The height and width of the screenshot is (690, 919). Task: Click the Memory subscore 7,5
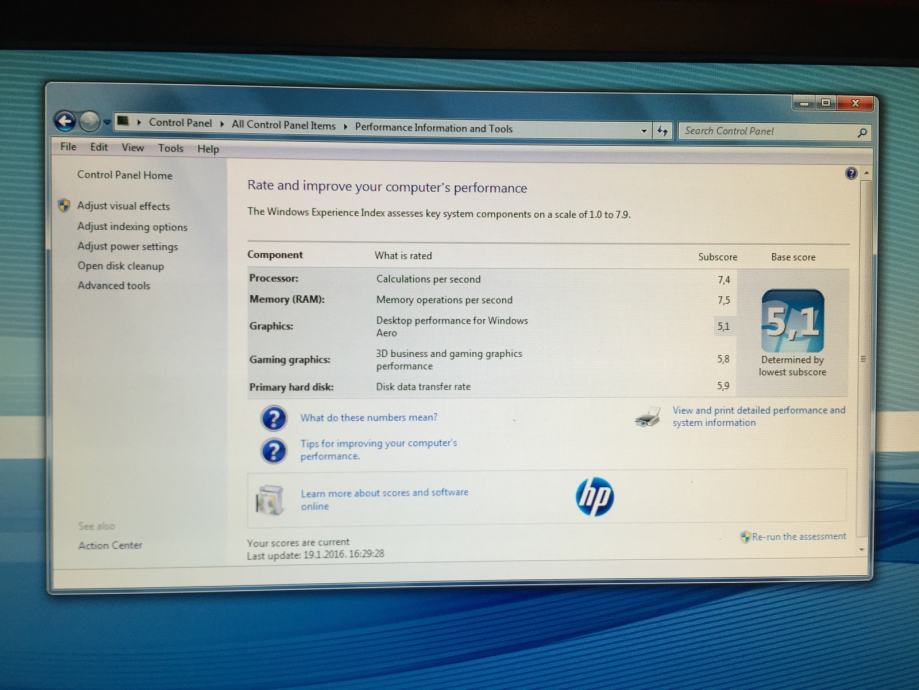[724, 300]
